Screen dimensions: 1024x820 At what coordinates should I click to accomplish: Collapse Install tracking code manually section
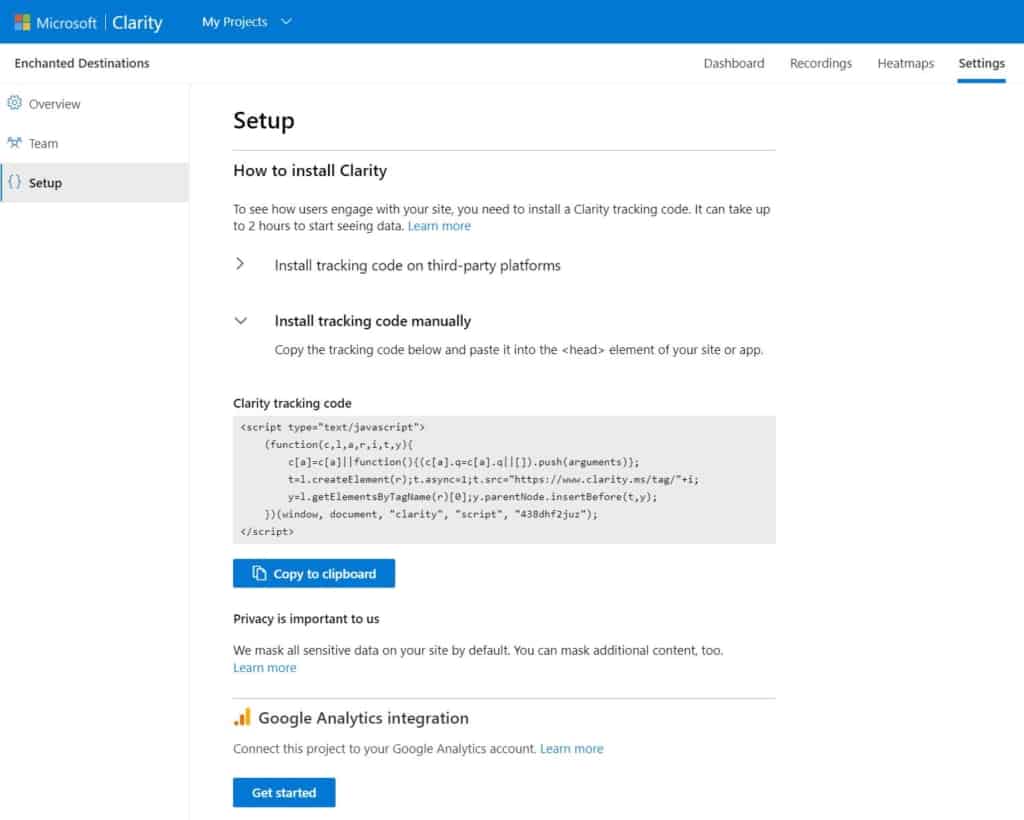[240, 321]
